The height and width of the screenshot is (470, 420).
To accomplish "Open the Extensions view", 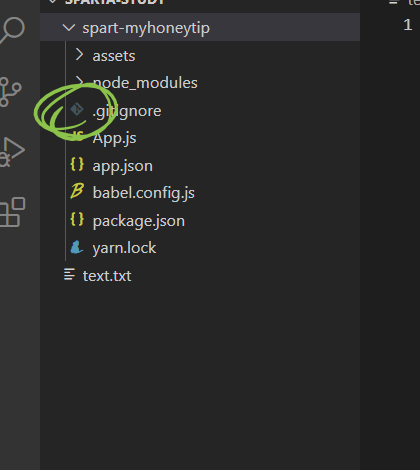I will tap(12, 212).
